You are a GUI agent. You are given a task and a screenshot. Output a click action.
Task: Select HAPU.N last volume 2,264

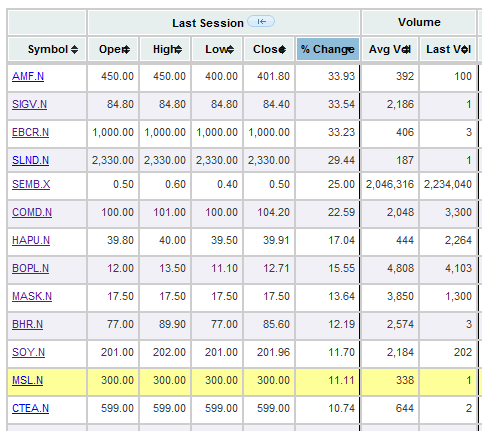coord(458,240)
